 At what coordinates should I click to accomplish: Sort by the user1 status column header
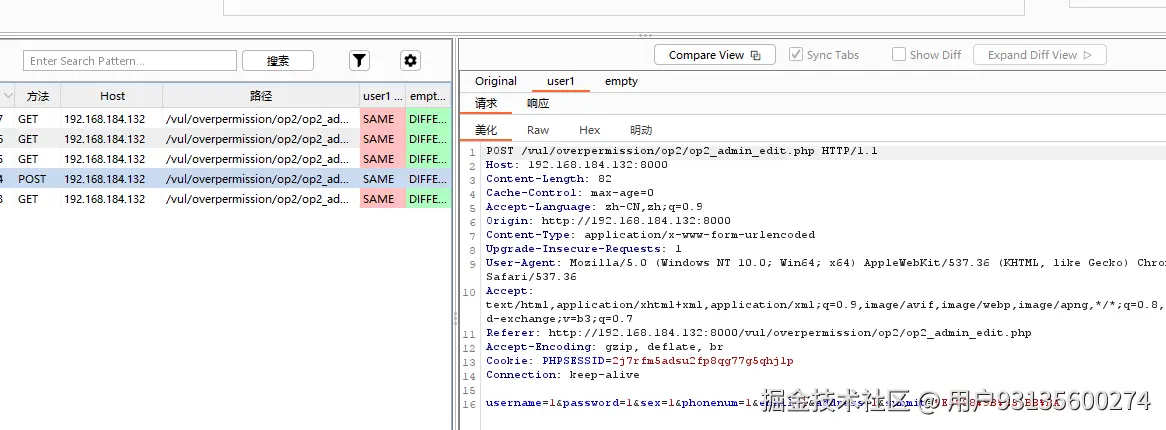[x=382, y=96]
